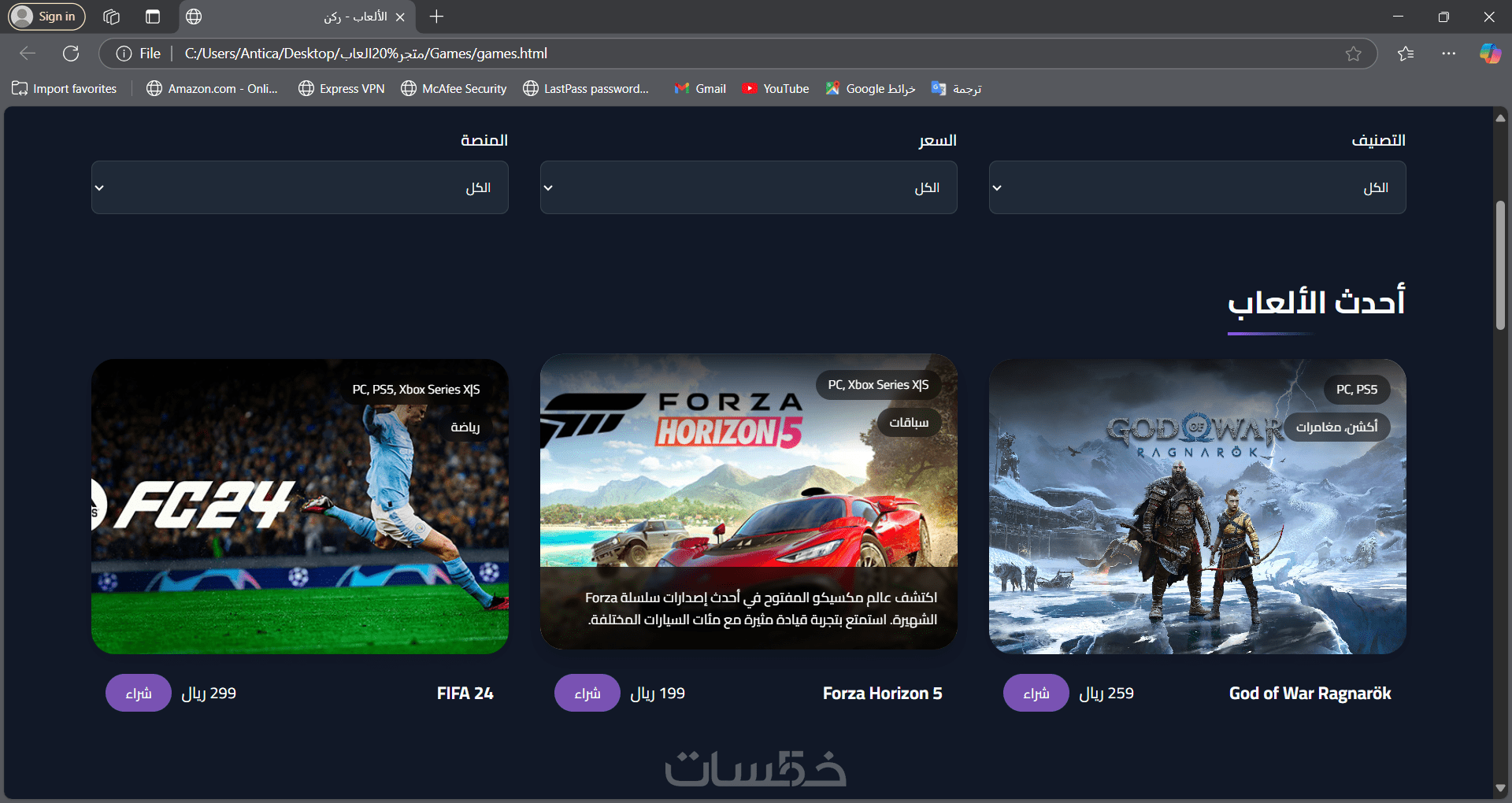The height and width of the screenshot is (803, 1512).
Task: Open the tab actions menu icon
Action: 153,17
